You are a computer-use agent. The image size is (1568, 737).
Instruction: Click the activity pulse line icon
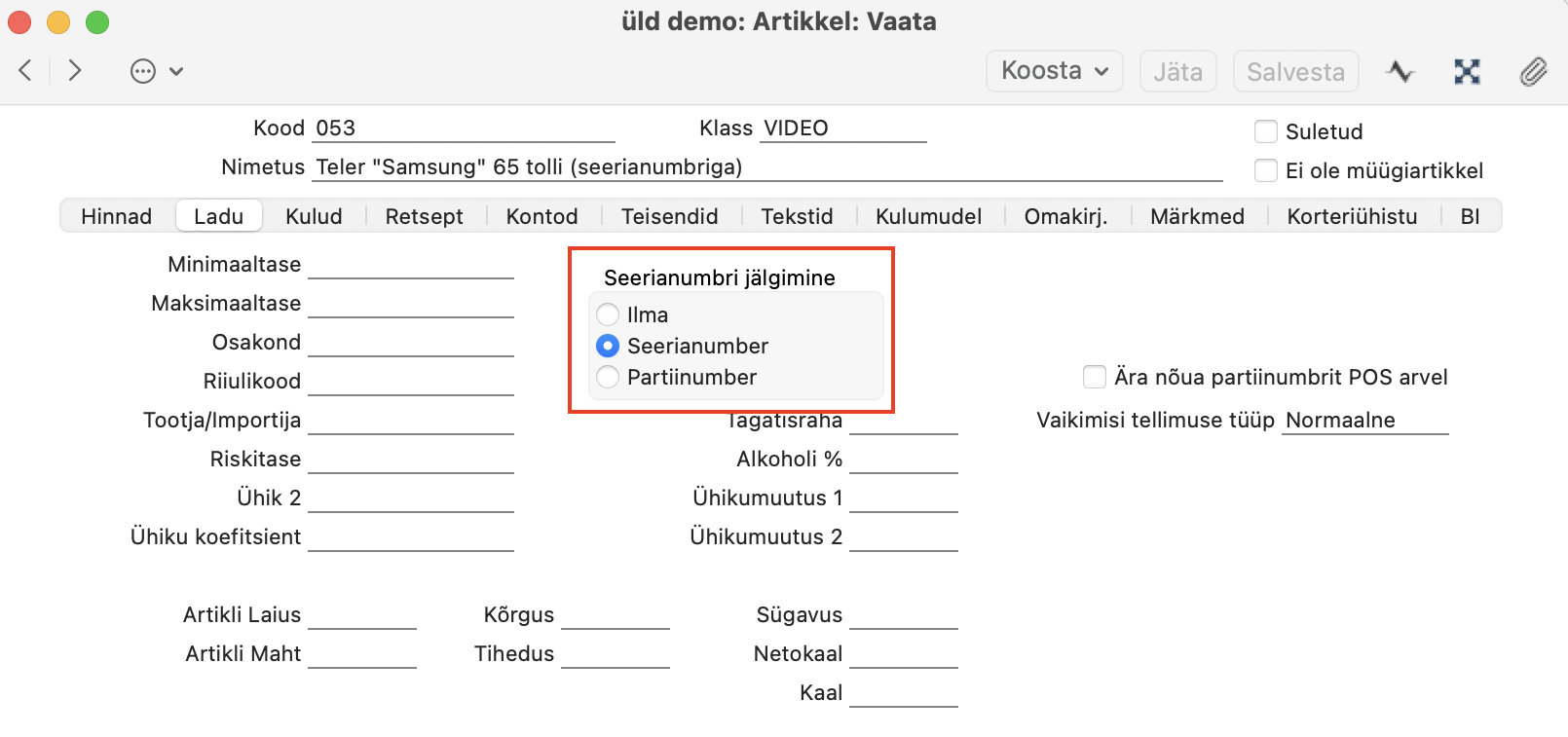1400,71
